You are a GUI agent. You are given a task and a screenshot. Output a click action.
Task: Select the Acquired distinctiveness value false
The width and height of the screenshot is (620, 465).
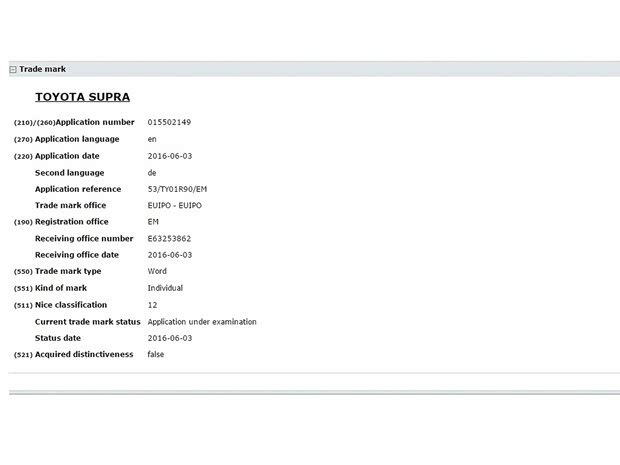point(156,355)
